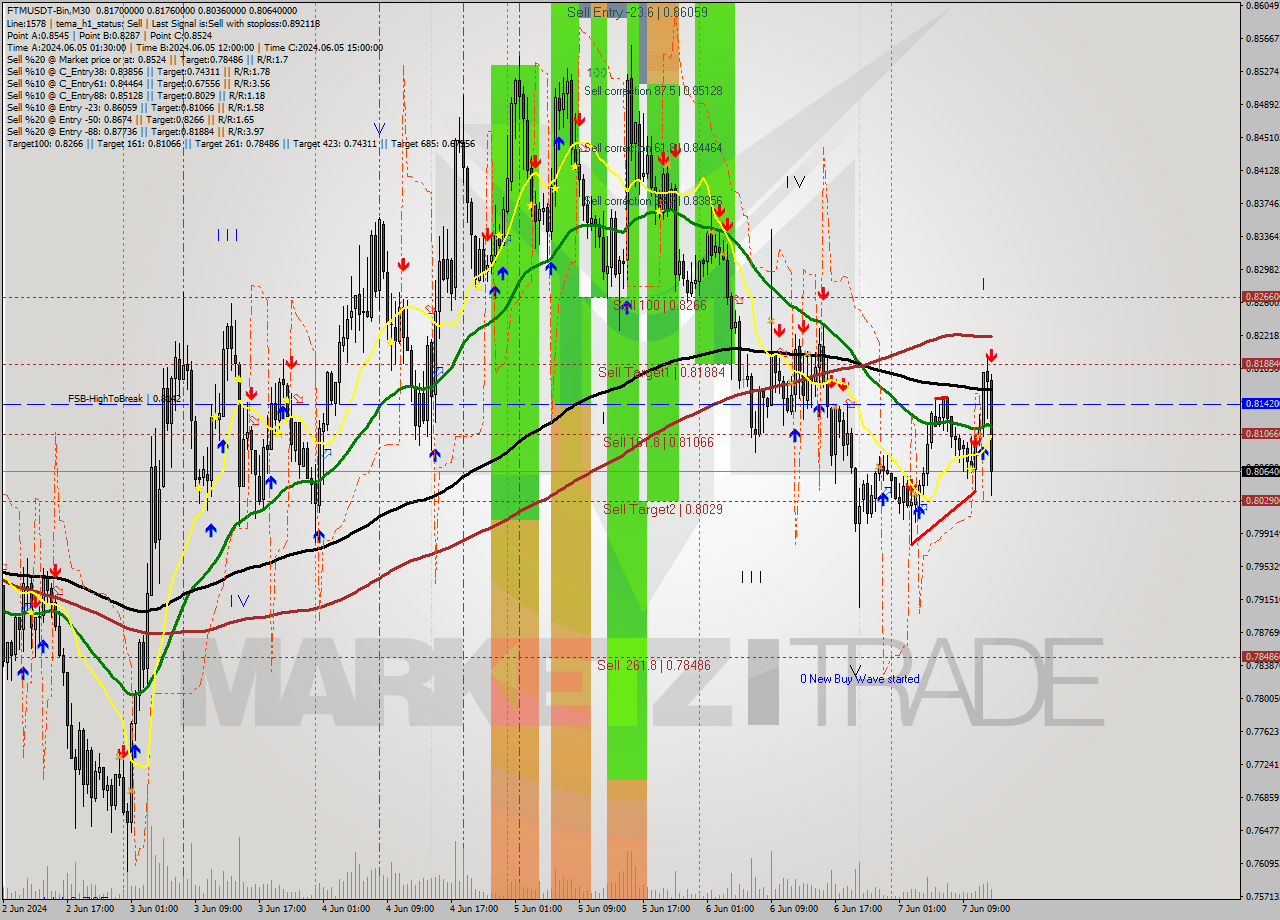Click the 0.7953 price scale value

(1262, 567)
